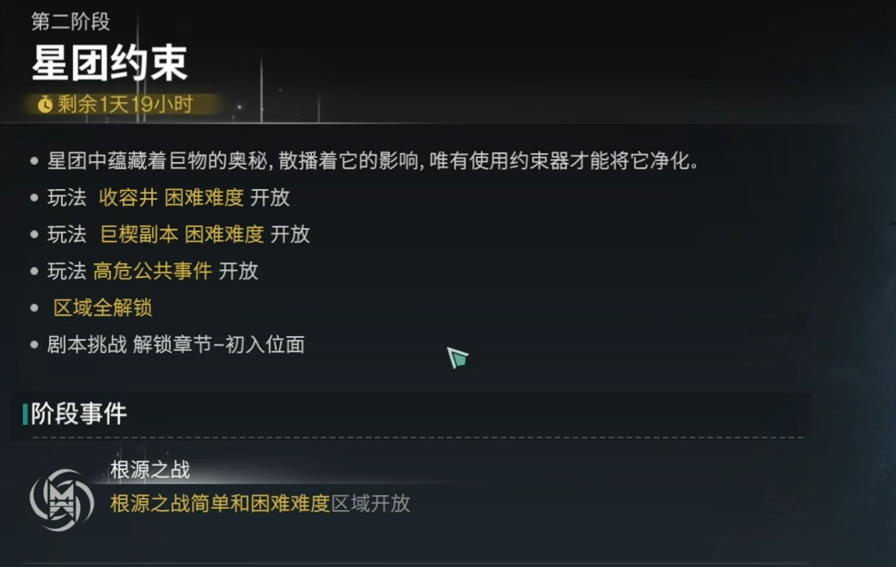This screenshot has height=567, width=896.
Task: Open the 高危公共事件 link
Action: [x=152, y=271]
